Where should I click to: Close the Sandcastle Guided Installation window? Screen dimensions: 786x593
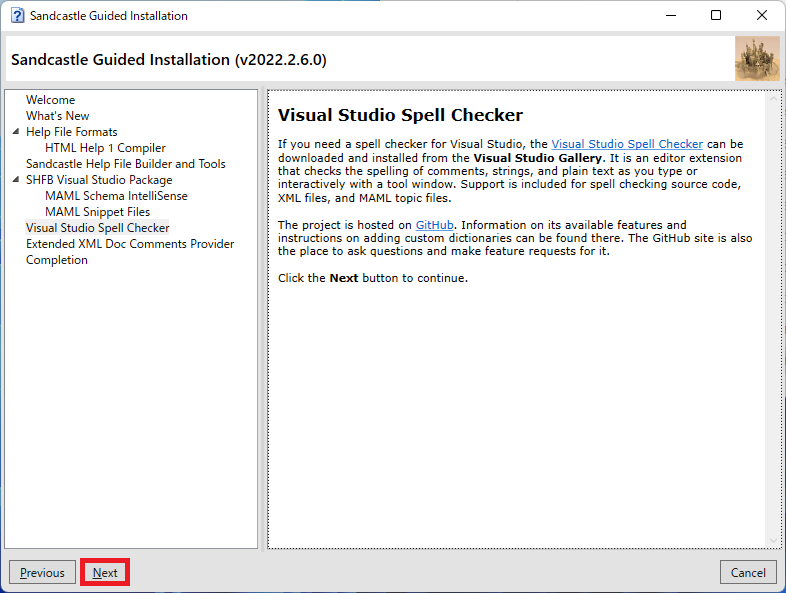pyautogui.click(x=761, y=16)
